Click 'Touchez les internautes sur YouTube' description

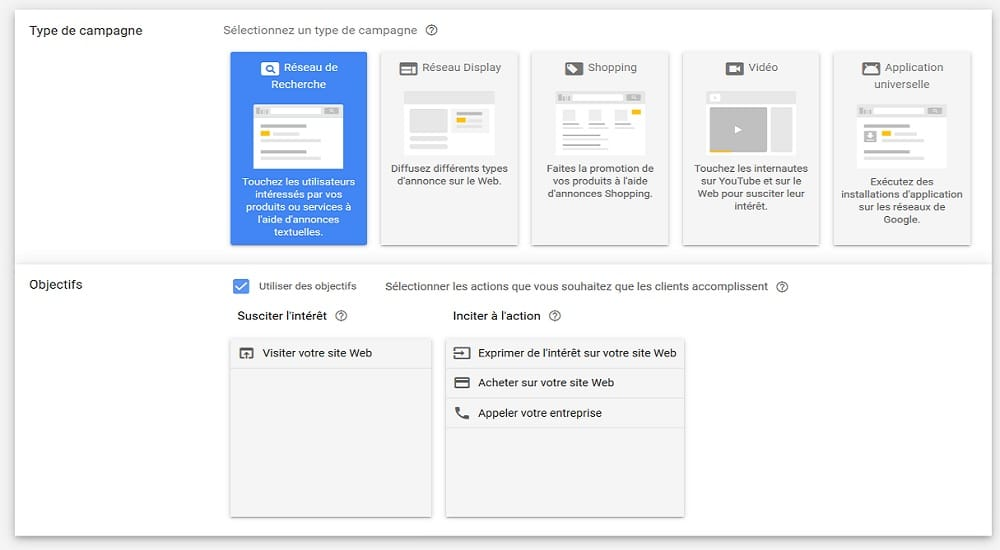(x=751, y=187)
